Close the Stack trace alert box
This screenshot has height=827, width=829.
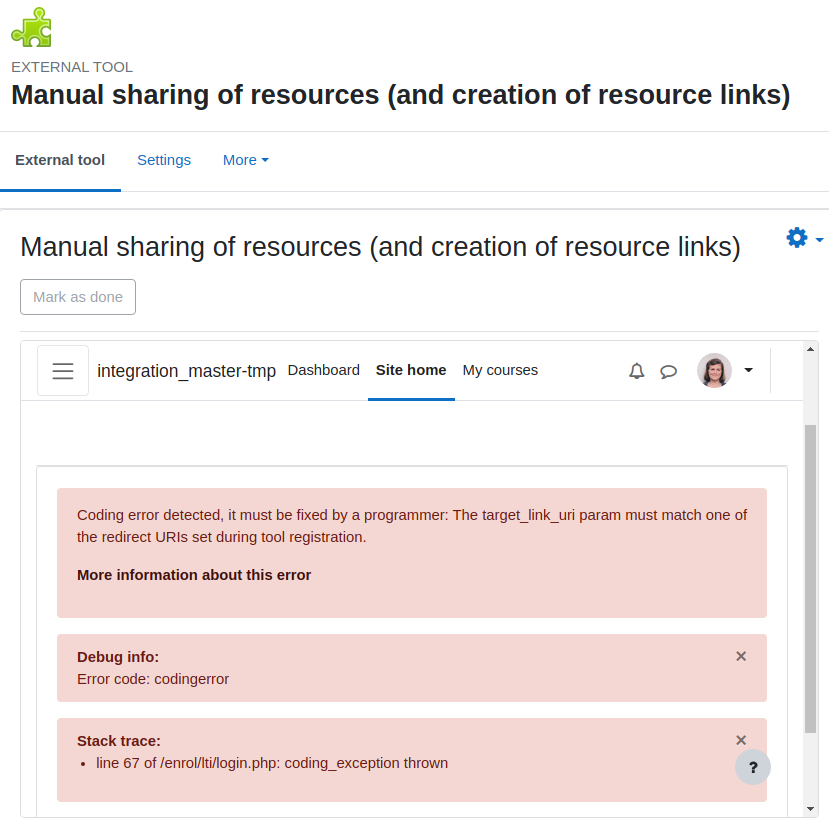point(741,740)
